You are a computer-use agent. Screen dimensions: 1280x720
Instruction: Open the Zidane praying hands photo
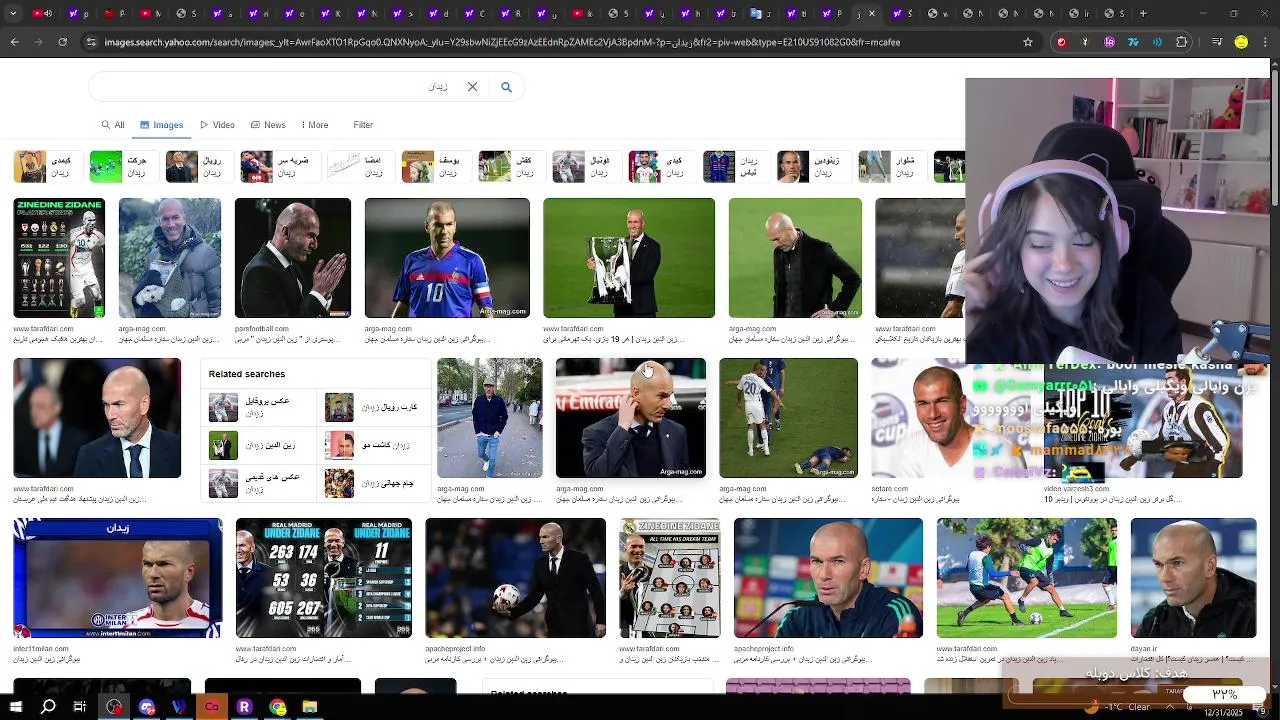[293, 258]
